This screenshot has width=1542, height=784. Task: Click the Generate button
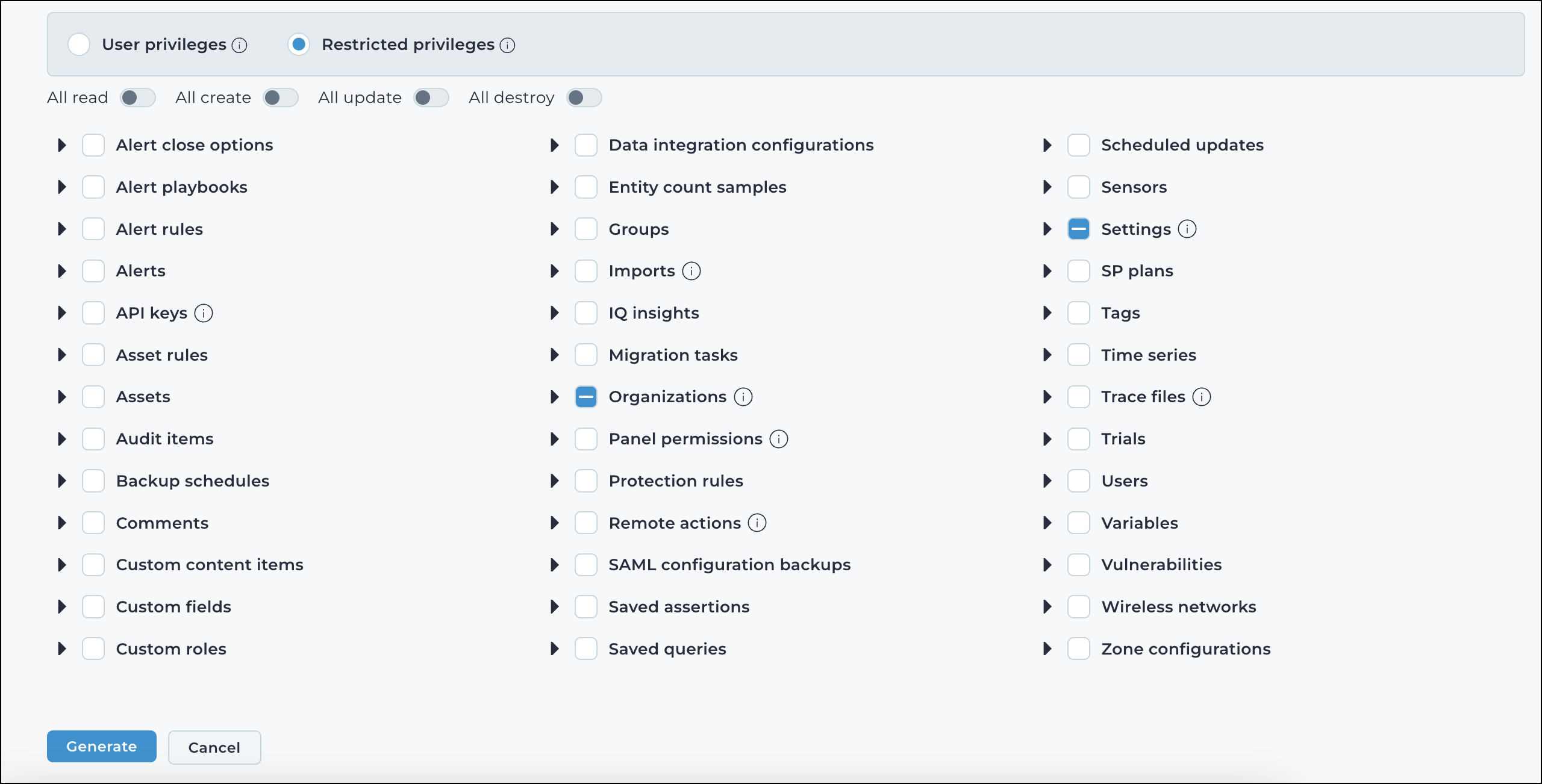tap(102, 747)
